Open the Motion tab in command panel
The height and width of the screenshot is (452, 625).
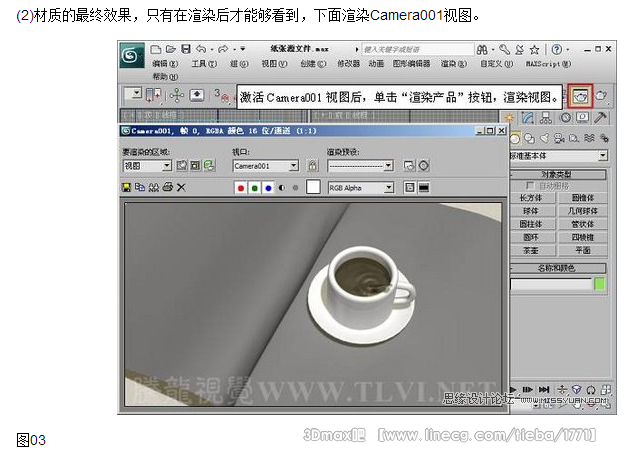click(x=565, y=117)
